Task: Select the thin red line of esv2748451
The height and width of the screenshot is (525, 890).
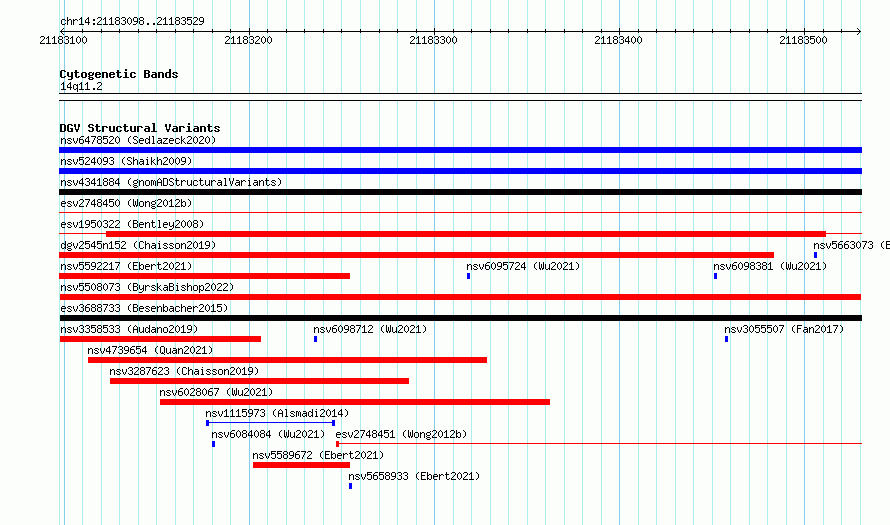Action: point(599,443)
